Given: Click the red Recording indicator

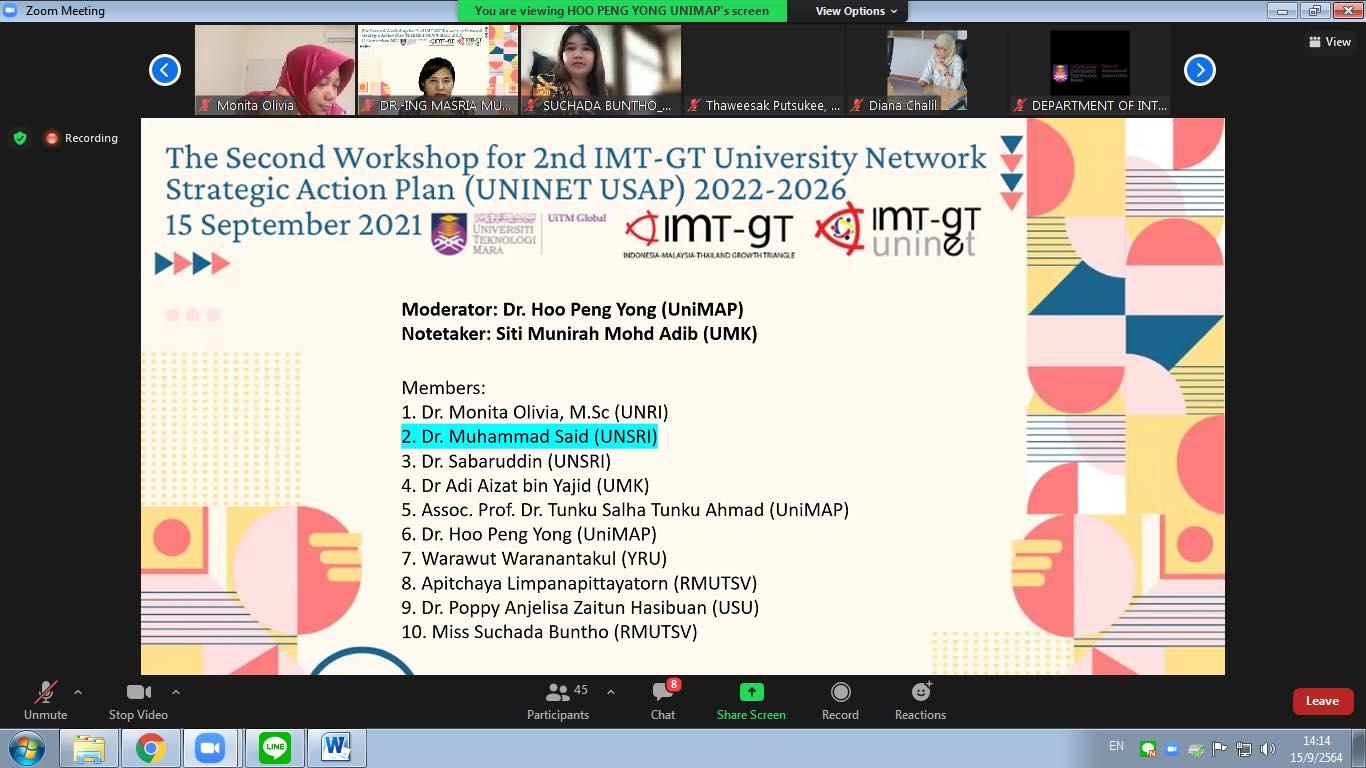Looking at the screenshot, I should [81, 138].
